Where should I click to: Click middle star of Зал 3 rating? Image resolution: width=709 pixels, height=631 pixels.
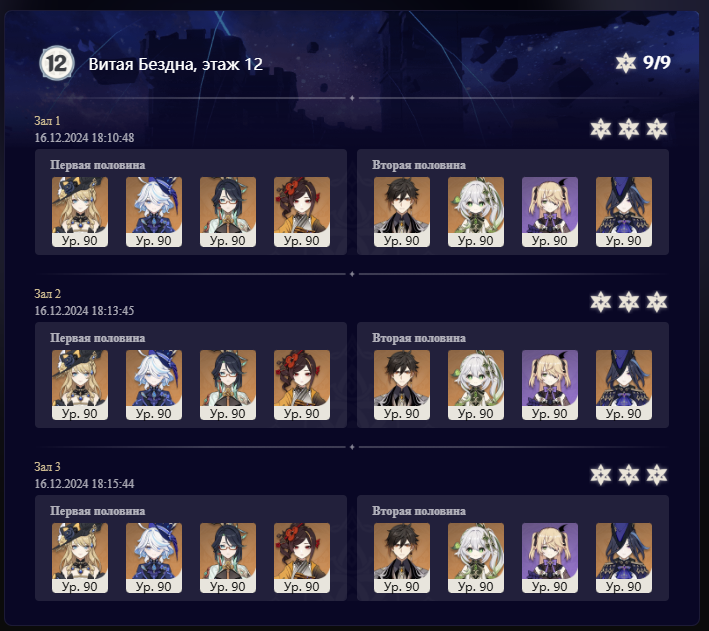(x=629, y=475)
